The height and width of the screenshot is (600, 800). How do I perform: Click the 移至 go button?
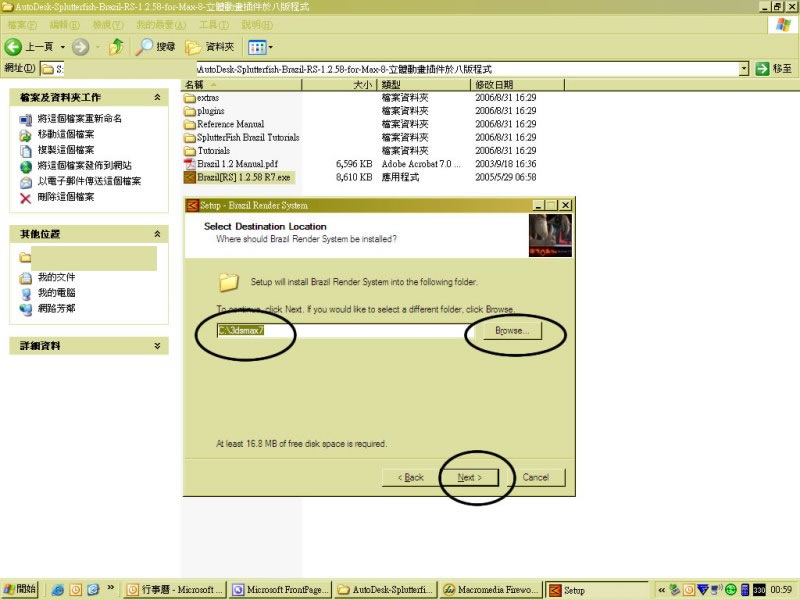(773, 68)
